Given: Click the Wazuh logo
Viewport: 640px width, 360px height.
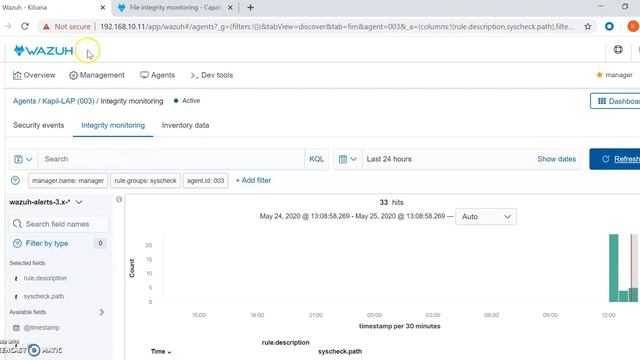Looking at the screenshot, I should coord(44,51).
